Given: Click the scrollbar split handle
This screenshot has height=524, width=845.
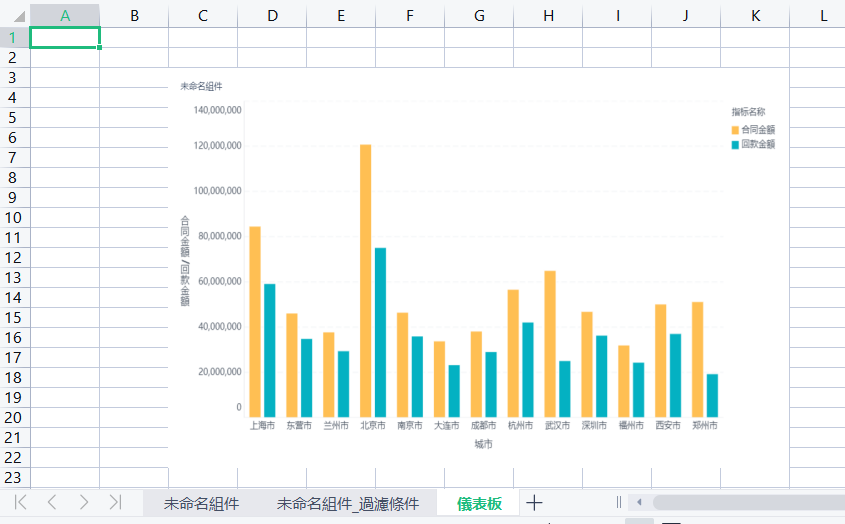Looking at the screenshot, I should point(619,502).
